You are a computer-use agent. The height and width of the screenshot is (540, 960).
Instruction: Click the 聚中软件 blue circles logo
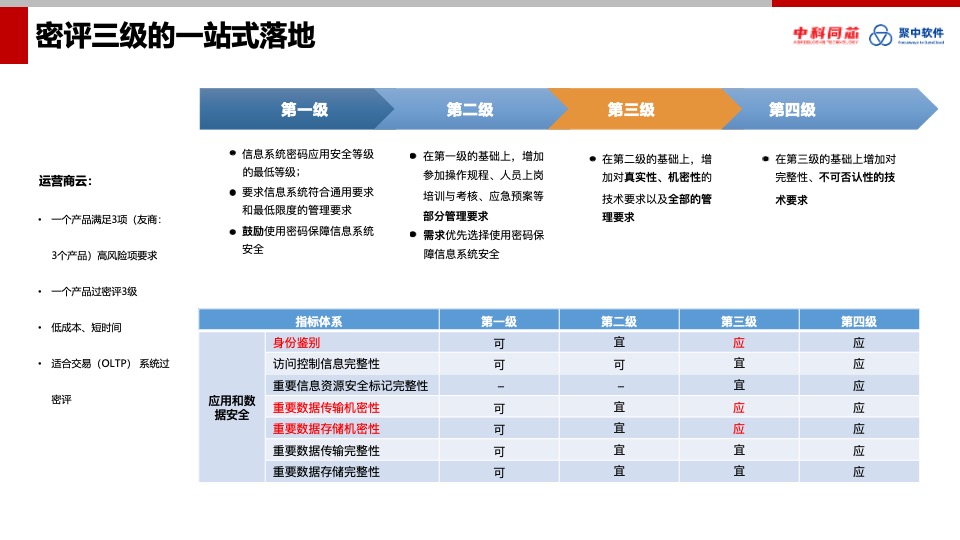(x=907, y=35)
